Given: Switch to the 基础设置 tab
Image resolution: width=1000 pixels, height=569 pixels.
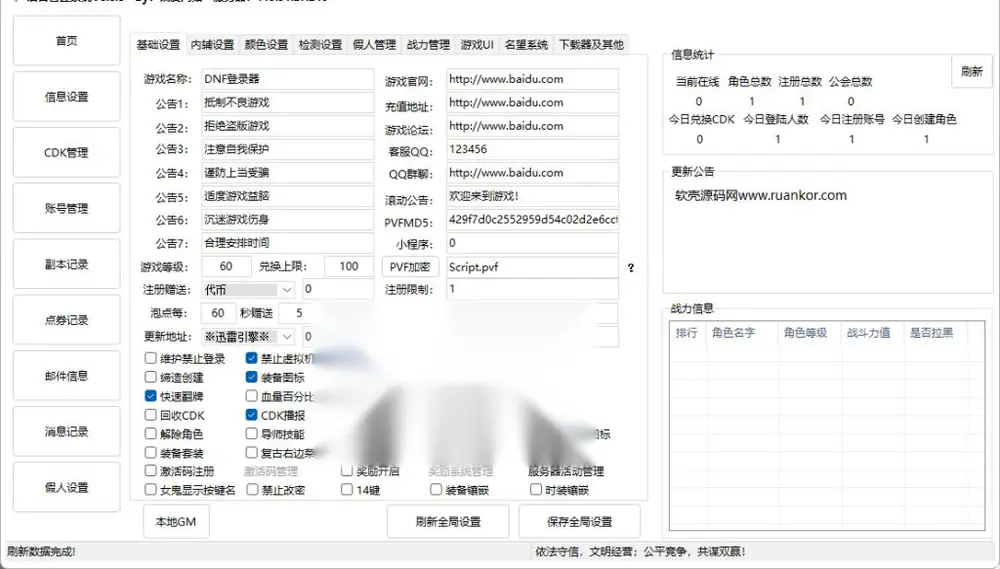Looking at the screenshot, I should (x=158, y=45).
